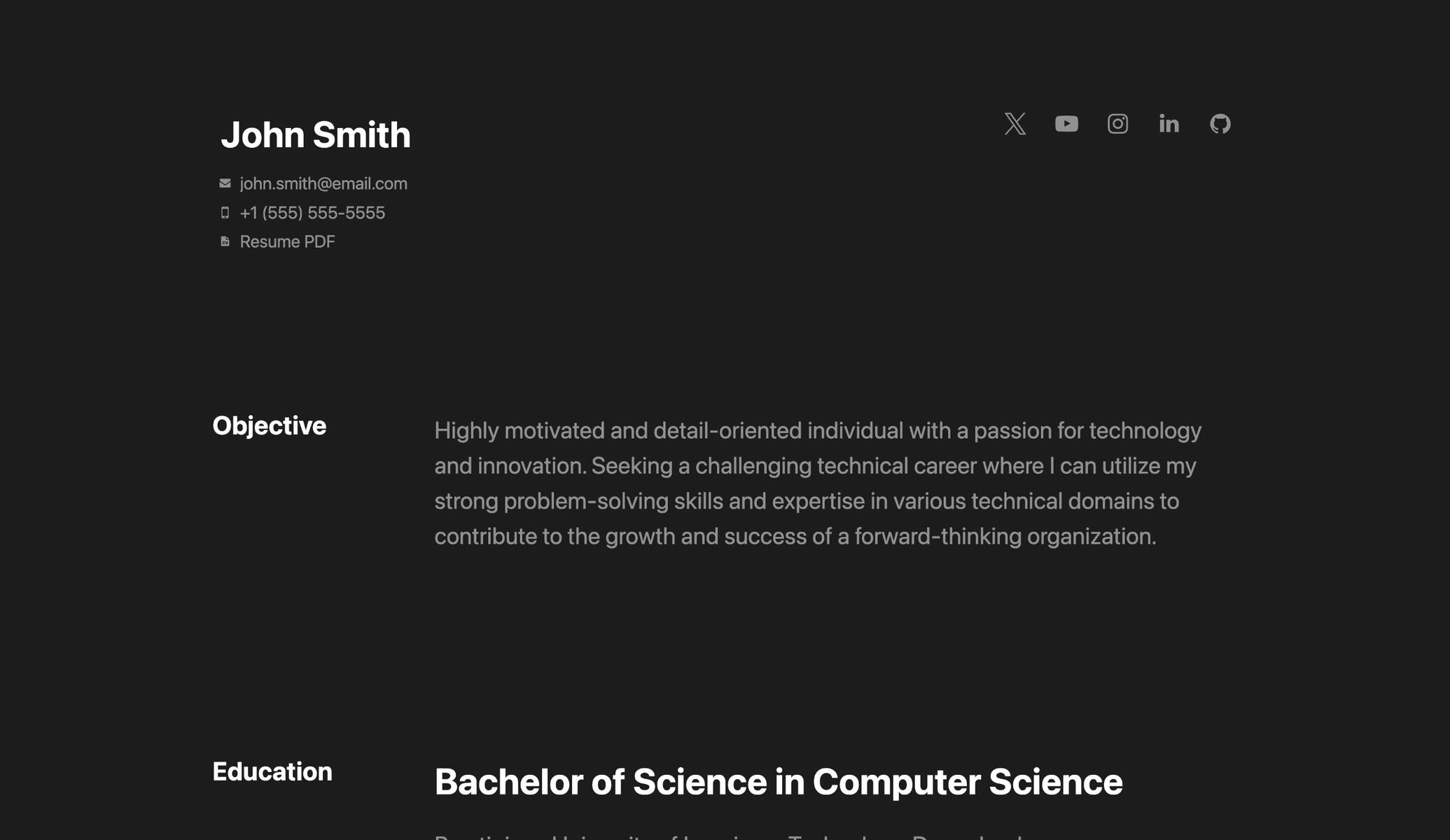
Task: Click the John Smith name heading
Action: (315, 134)
